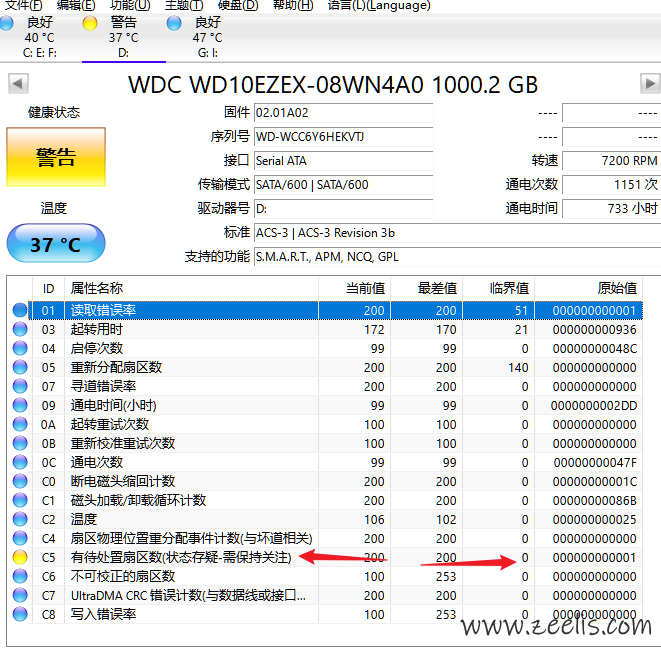The width and height of the screenshot is (661, 650).
Task: Click status icon for C8 写入错误率
Action: (20, 614)
